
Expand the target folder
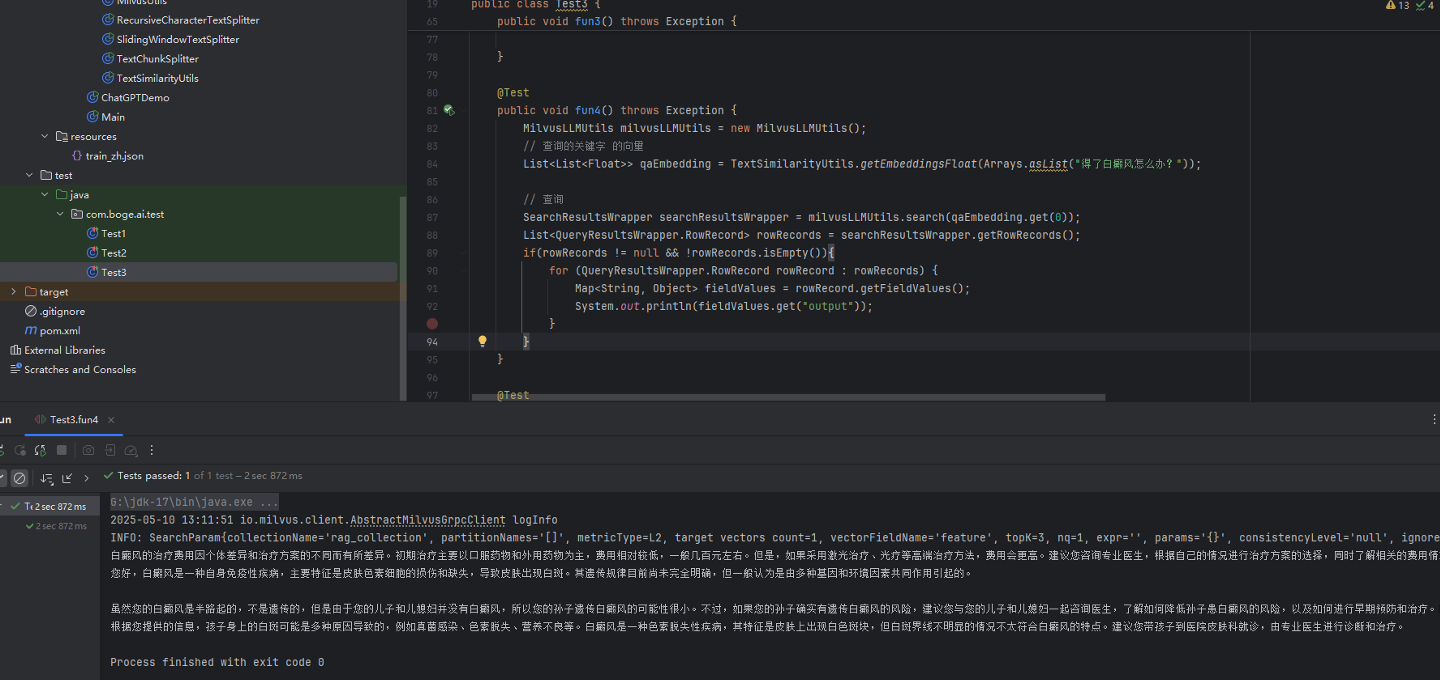[x=14, y=292]
